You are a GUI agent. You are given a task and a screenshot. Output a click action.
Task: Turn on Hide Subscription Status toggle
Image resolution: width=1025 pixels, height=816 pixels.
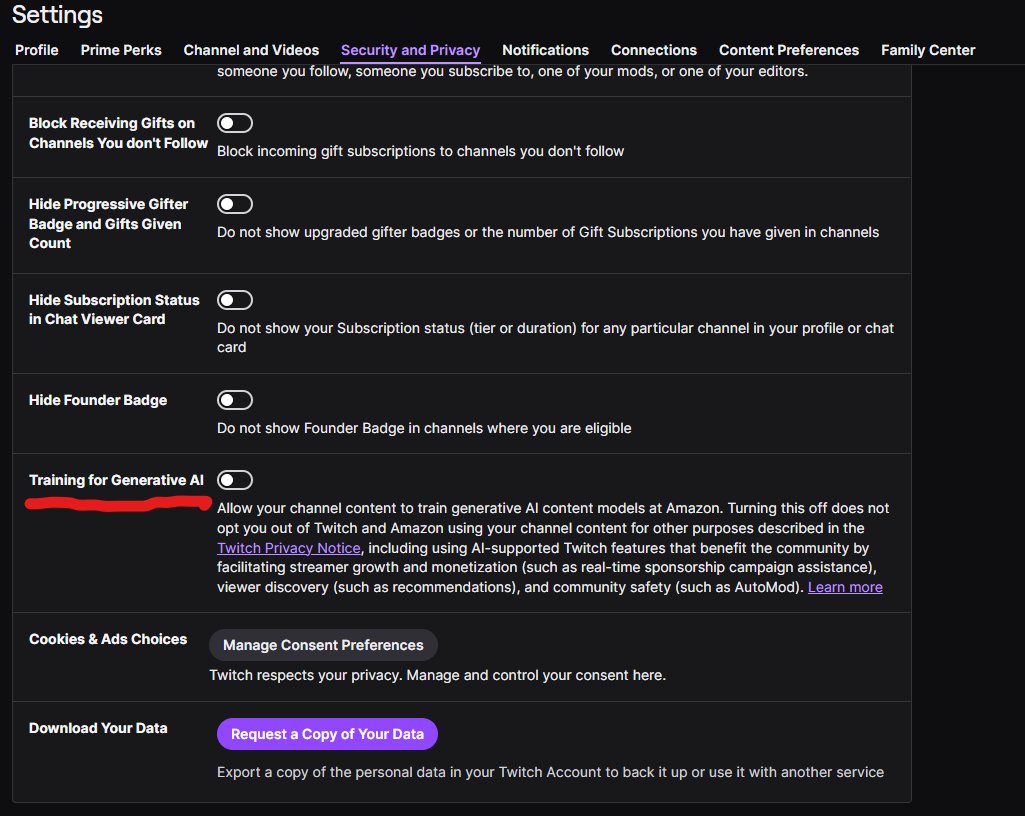235,300
